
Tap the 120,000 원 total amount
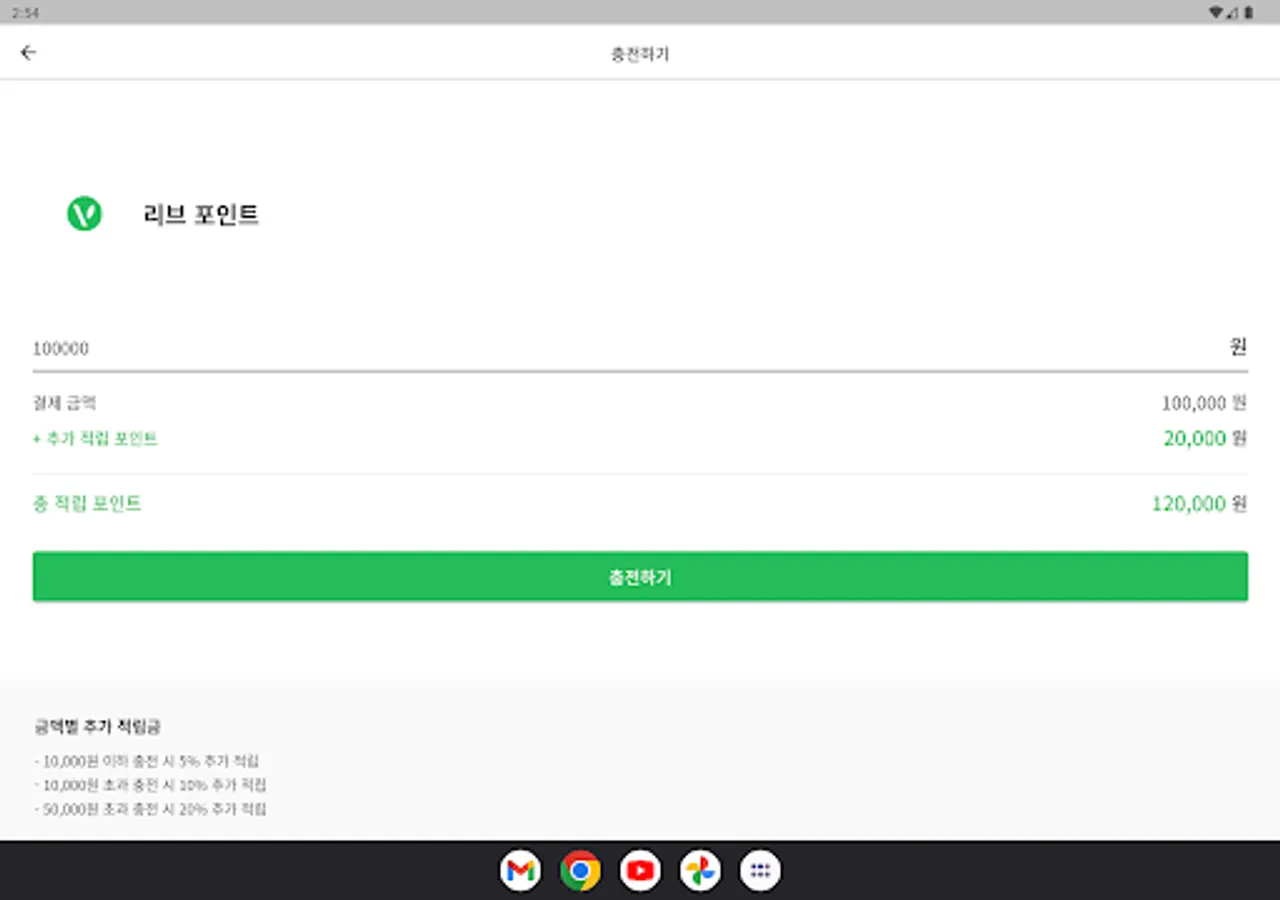point(1199,503)
